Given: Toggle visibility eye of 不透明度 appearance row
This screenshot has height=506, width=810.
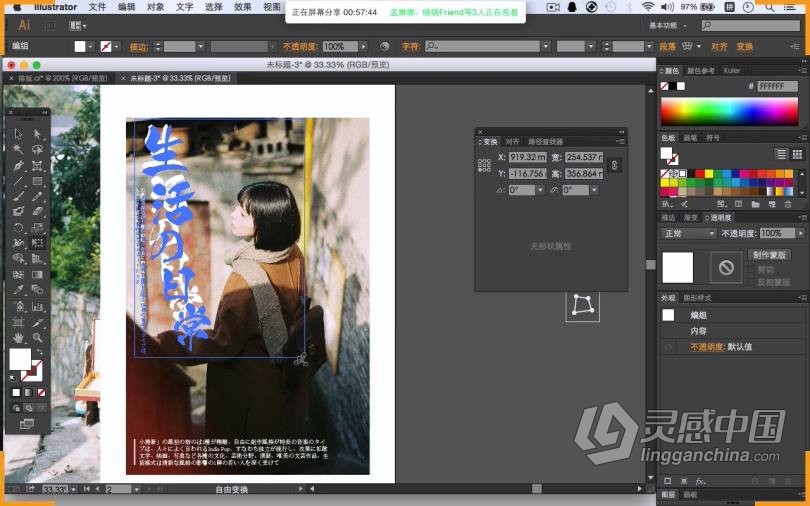Looking at the screenshot, I should [668, 347].
